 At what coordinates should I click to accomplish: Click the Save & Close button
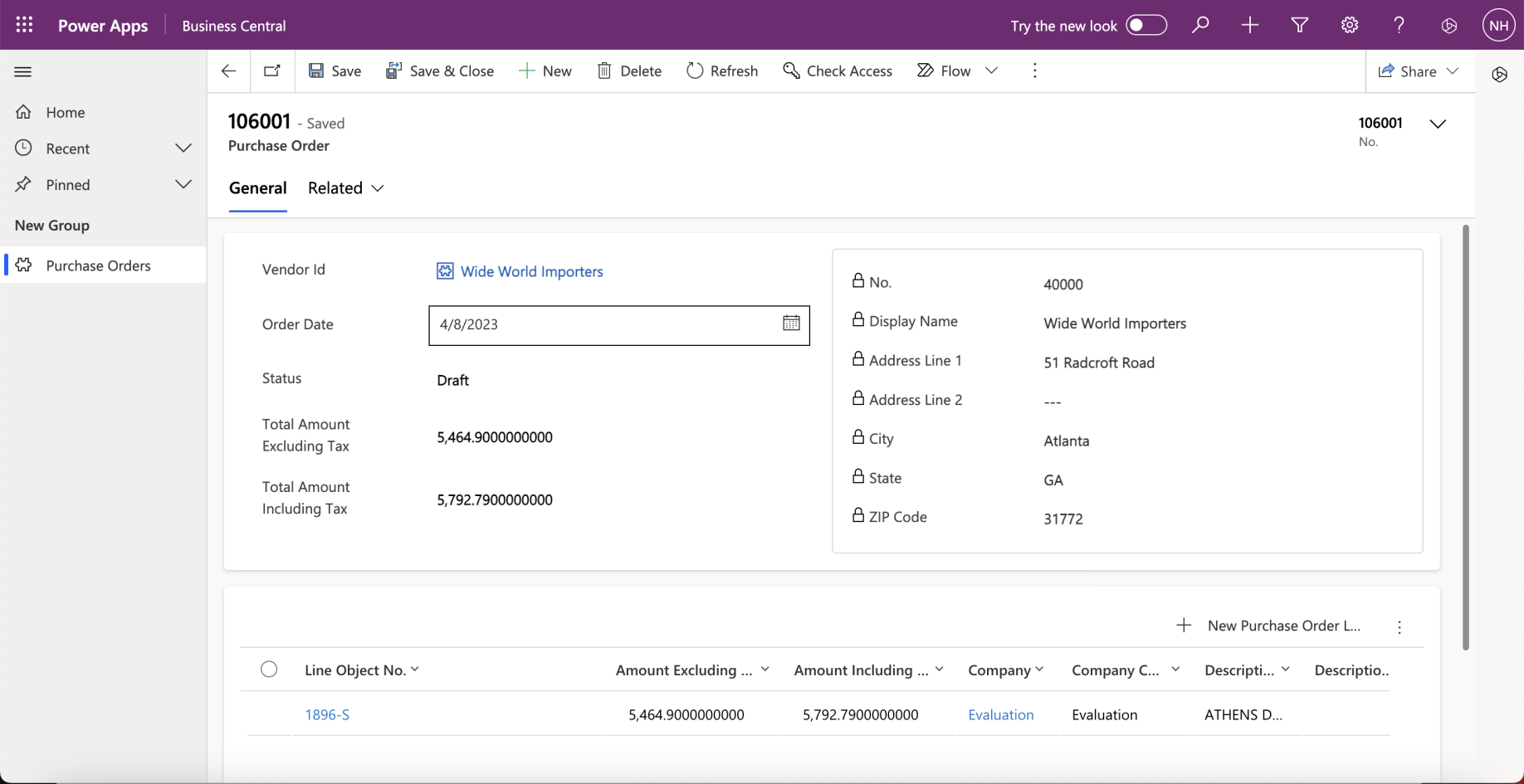[x=440, y=71]
